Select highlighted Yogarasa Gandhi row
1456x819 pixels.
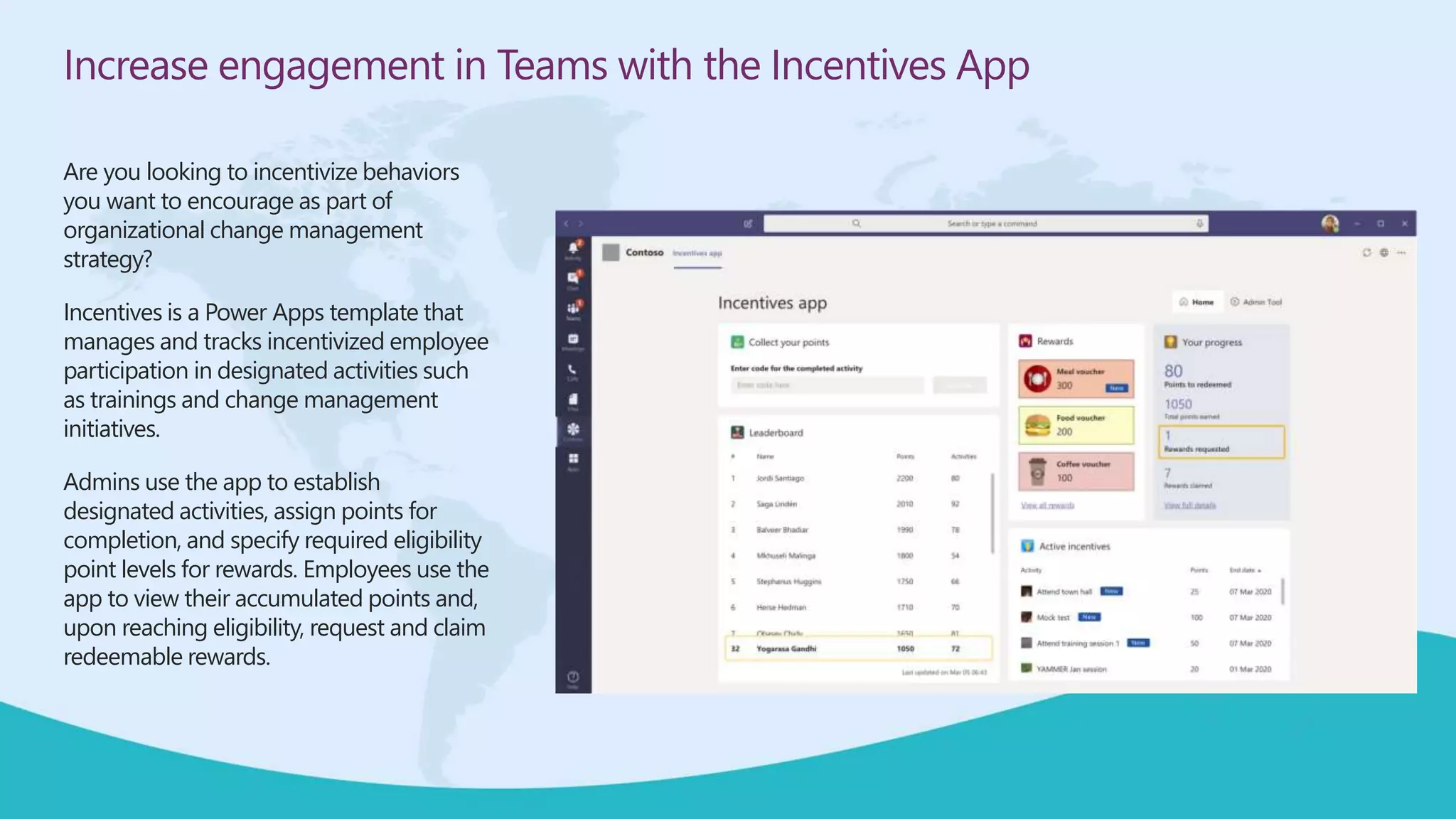click(x=858, y=648)
